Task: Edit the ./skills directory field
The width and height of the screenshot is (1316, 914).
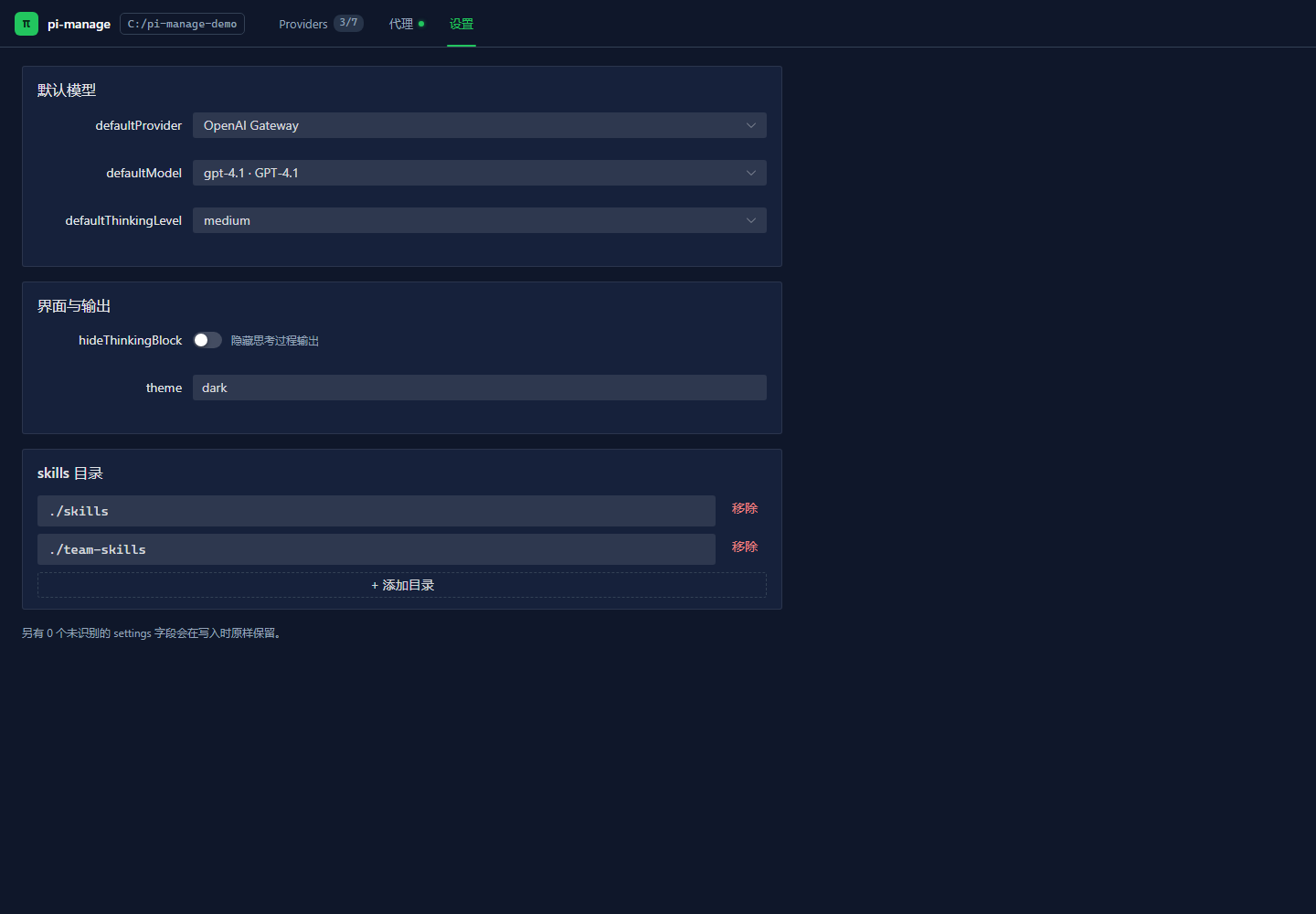Action: (x=377, y=511)
